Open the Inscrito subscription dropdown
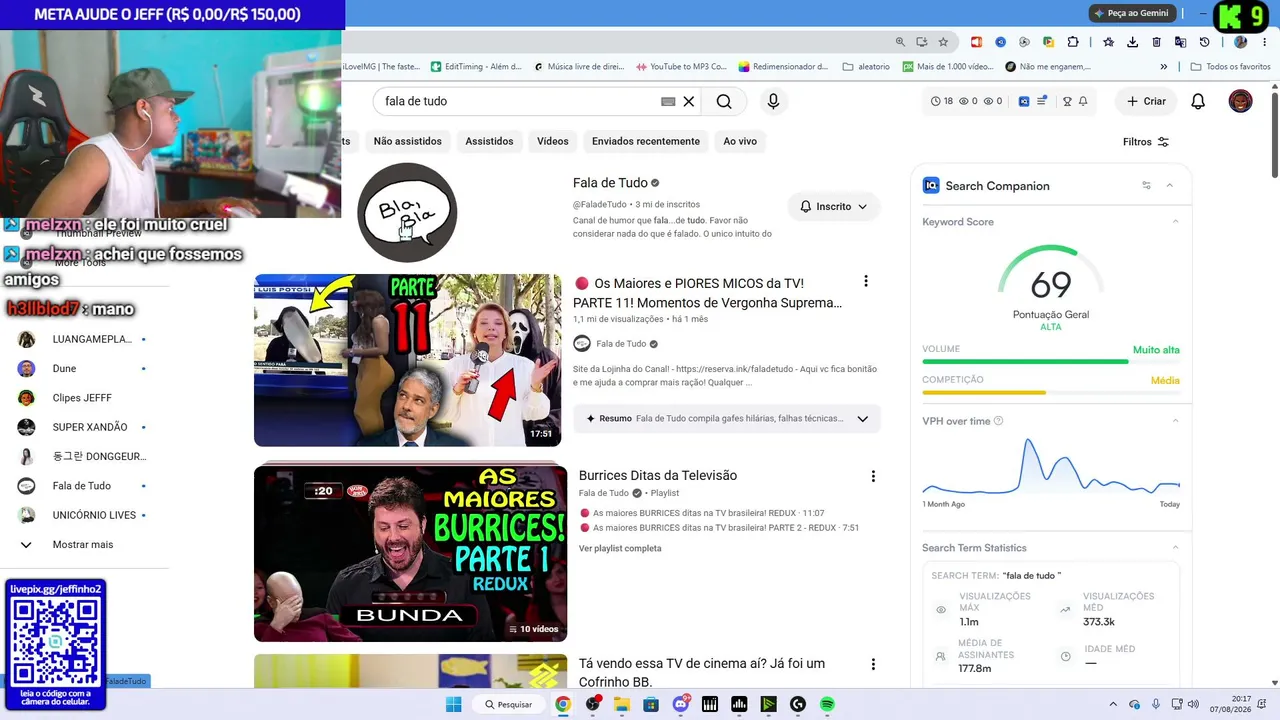This screenshot has height=720, width=1280. [x=834, y=207]
